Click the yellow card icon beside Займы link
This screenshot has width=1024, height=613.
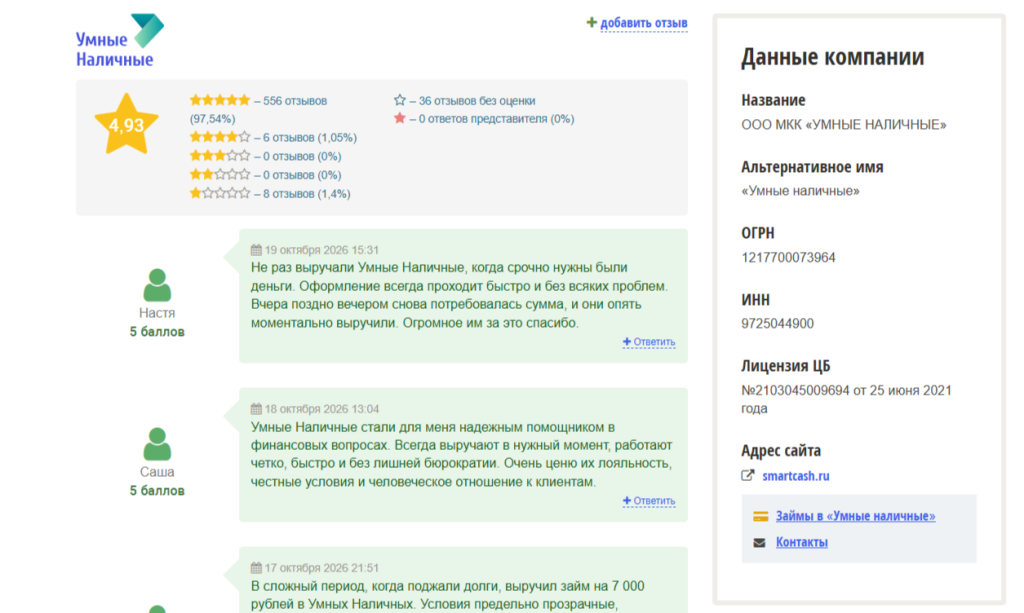coord(760,516)
